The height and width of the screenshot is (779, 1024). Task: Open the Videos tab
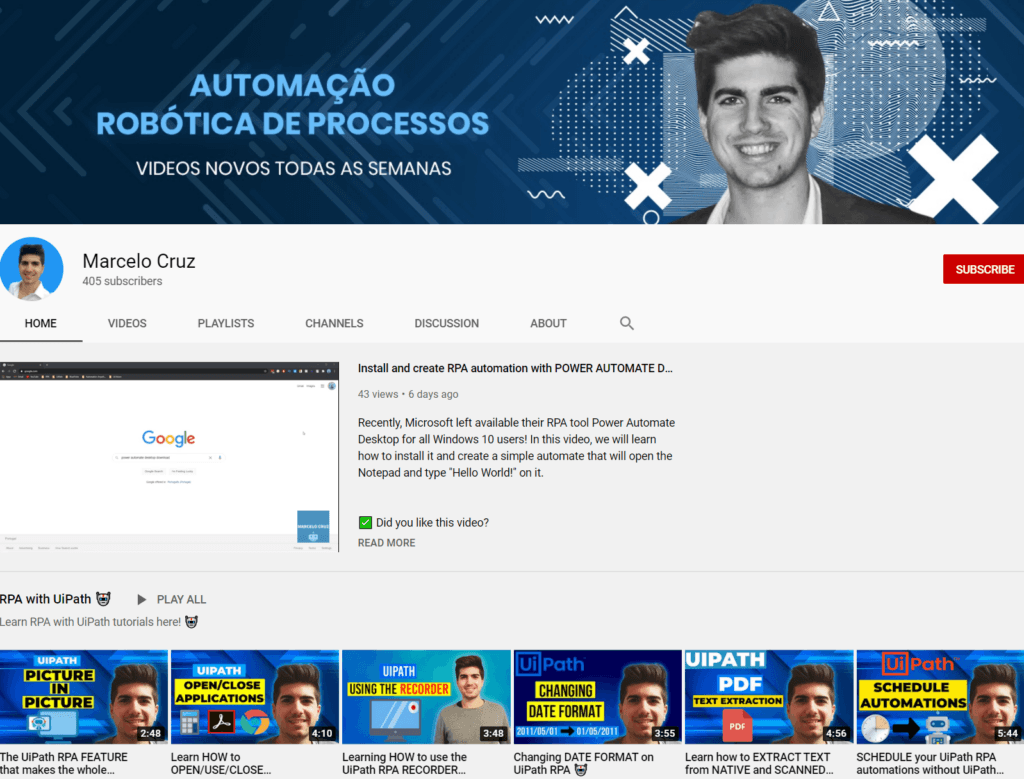tap(127, 323)
